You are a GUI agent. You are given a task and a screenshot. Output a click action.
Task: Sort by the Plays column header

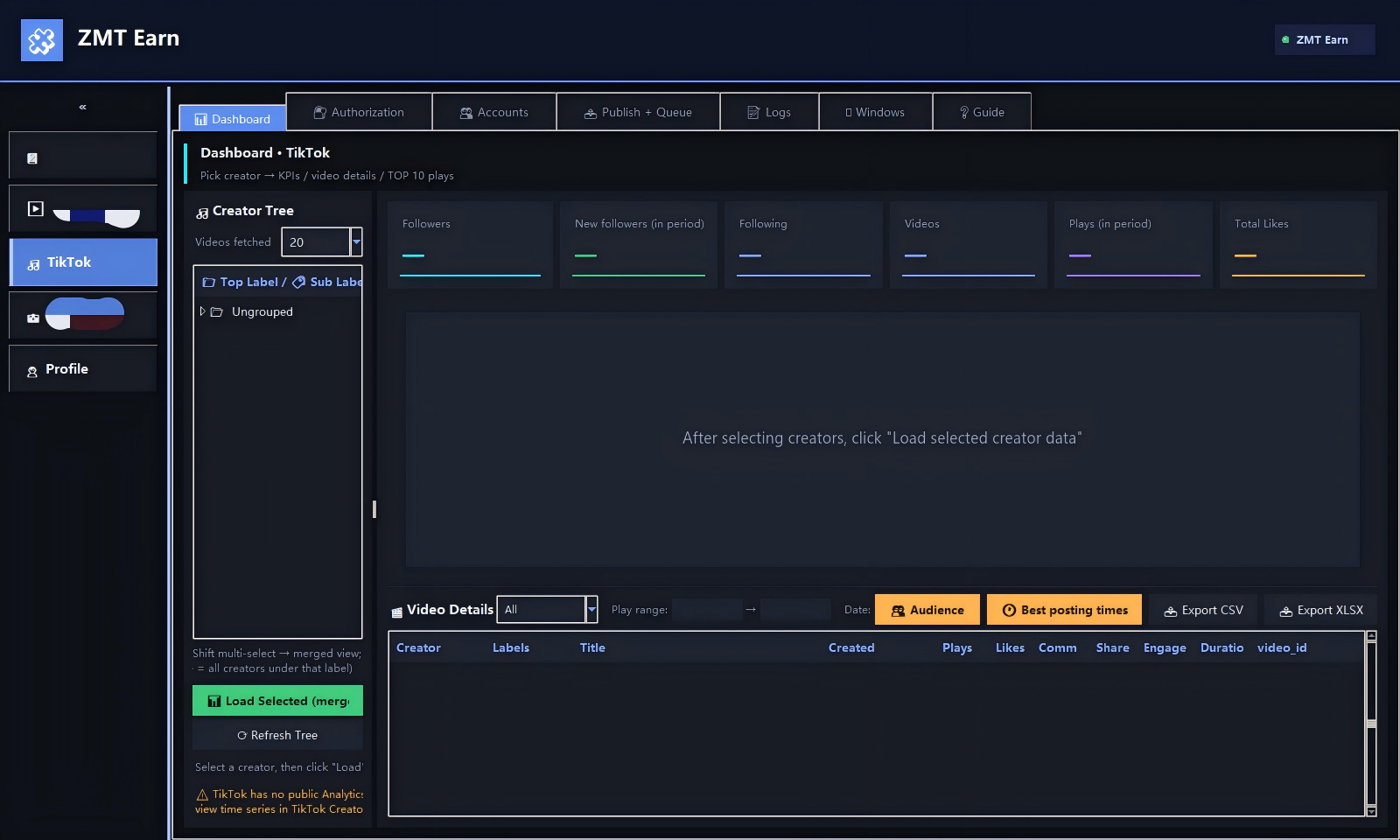click(957, 647)
